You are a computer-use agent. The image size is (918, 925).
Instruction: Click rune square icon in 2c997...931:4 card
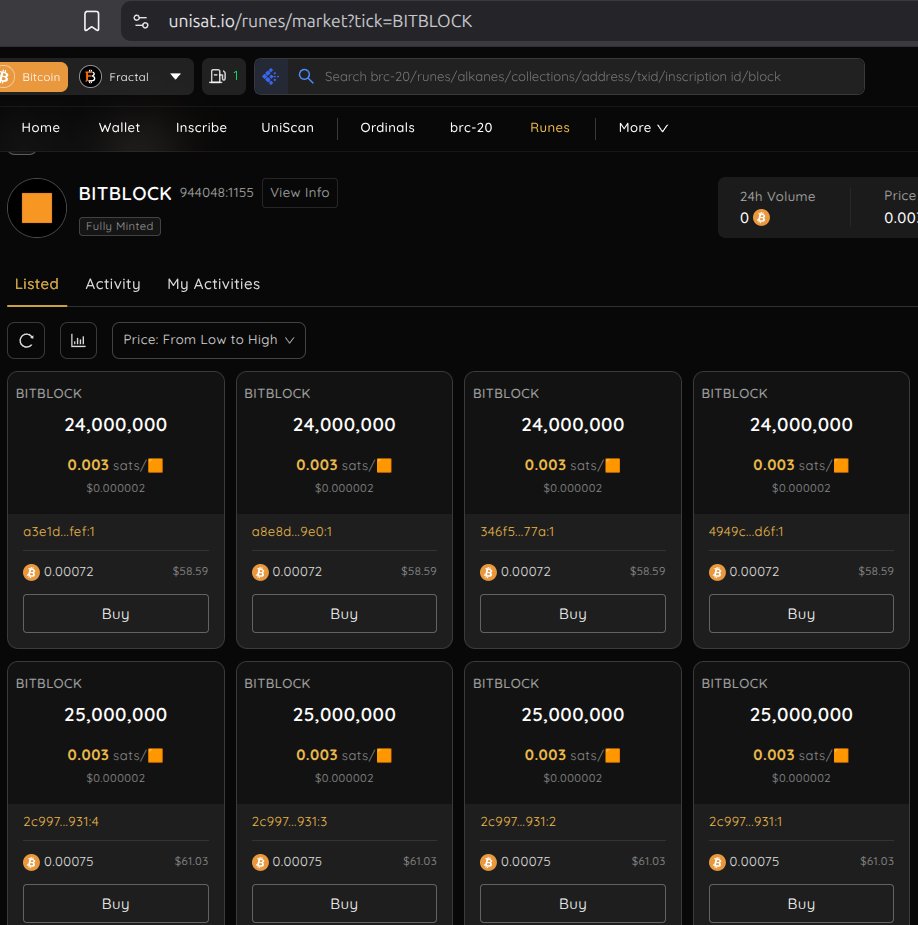pos(156,756)
